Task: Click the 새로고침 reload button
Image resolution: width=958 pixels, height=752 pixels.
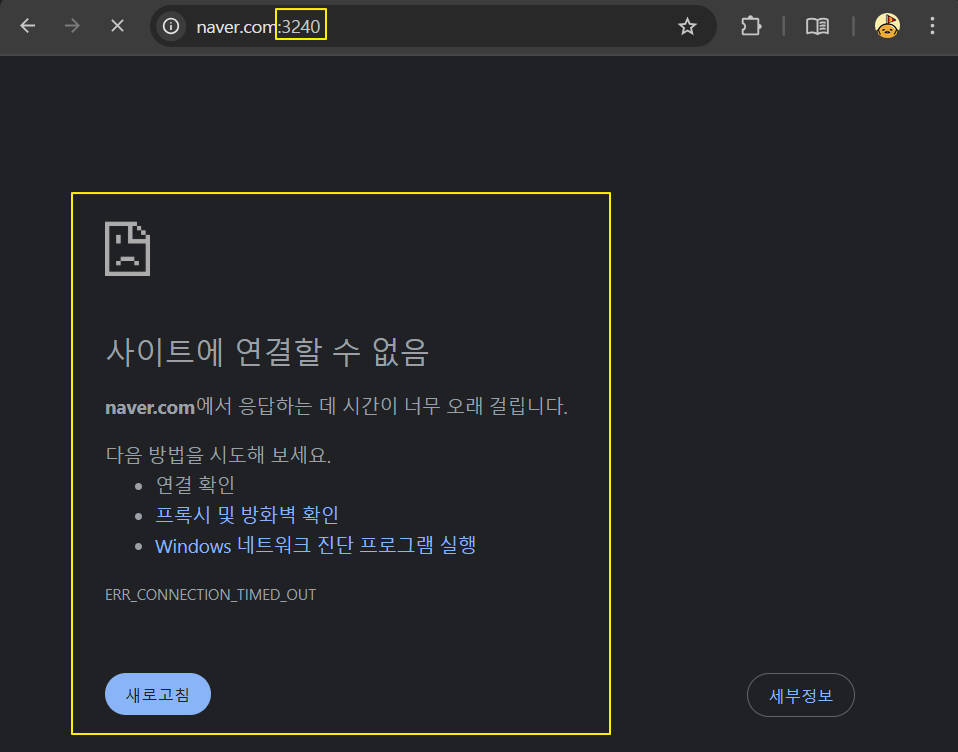Action: click(x=158, y=694)
